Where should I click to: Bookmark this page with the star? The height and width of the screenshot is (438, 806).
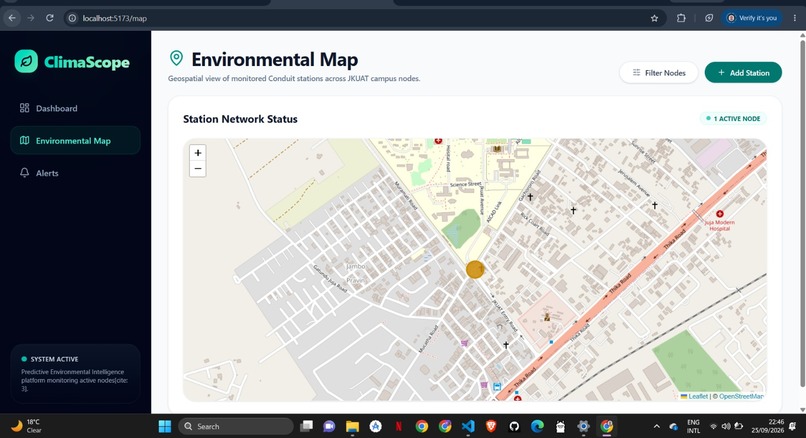click(x=654, y=18)
